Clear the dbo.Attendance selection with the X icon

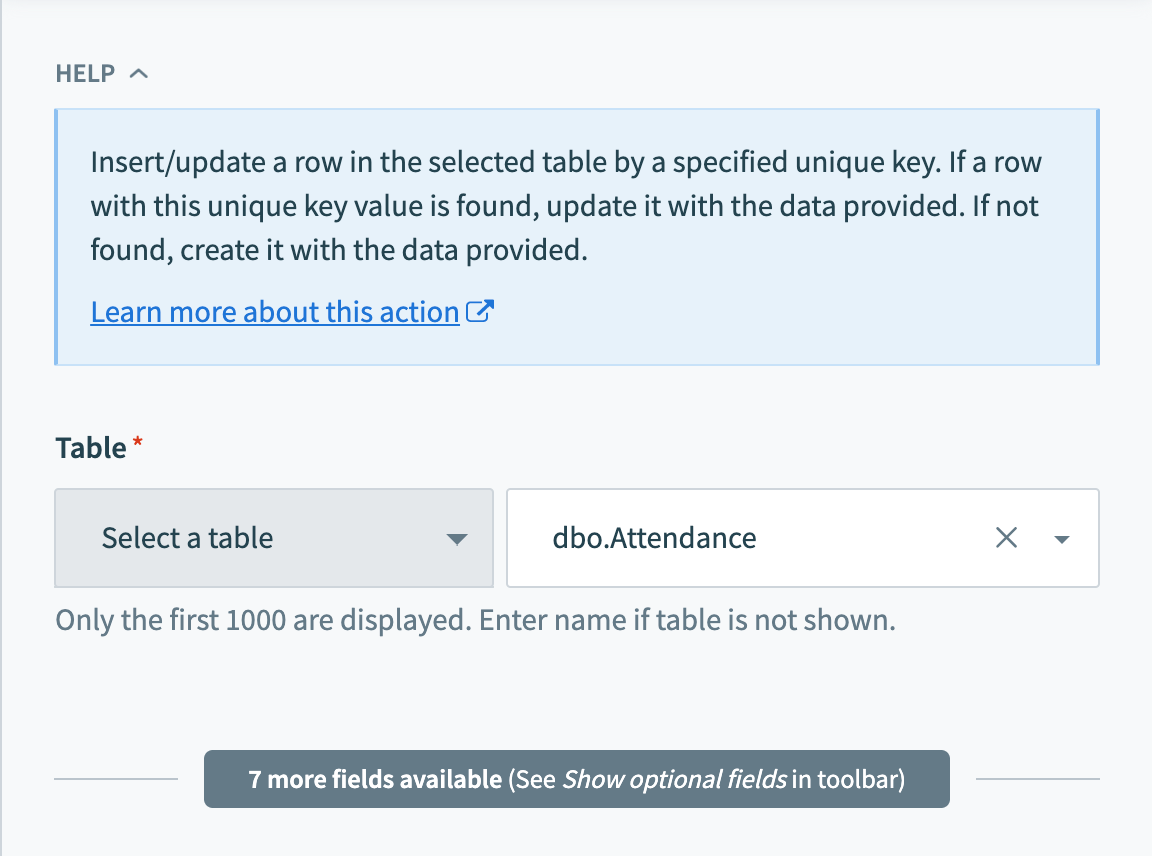pyautogui.click(x=1006, y=538)
